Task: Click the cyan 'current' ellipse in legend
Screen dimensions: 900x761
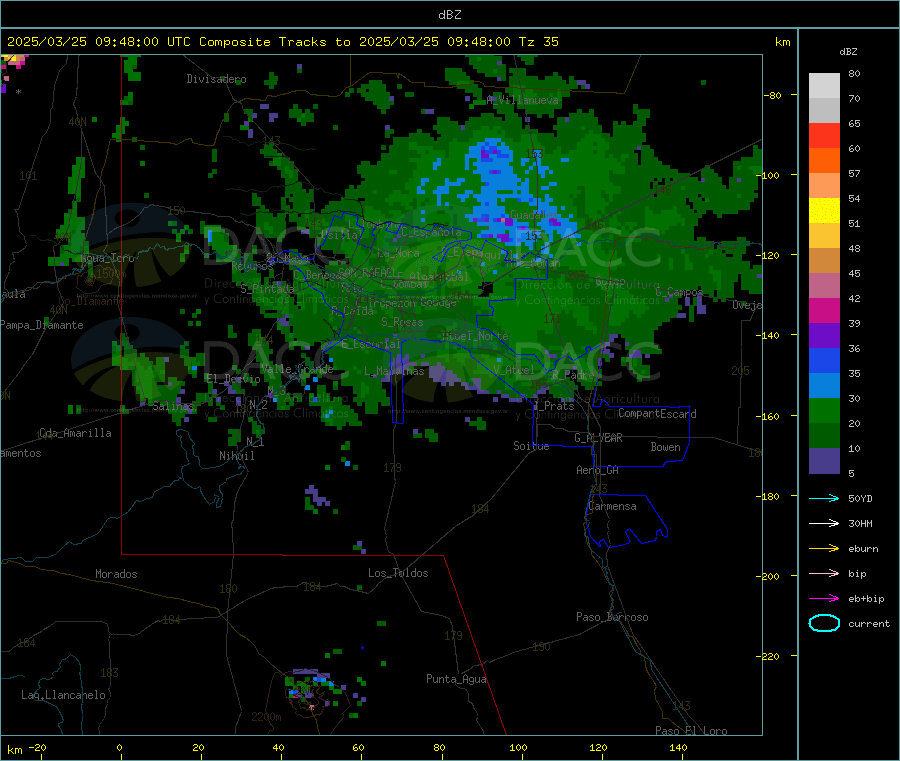Action: pos(824,623)
